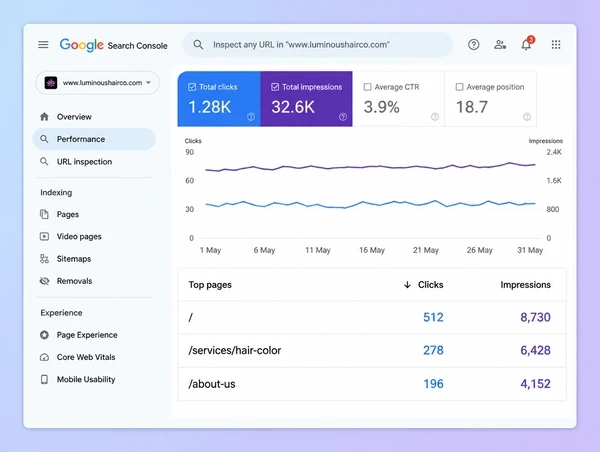Click the Total impressions card help icon
Image resolution: width=600 pixels, height=452 pixels.
pyautogui.click(x=343, y=117)
